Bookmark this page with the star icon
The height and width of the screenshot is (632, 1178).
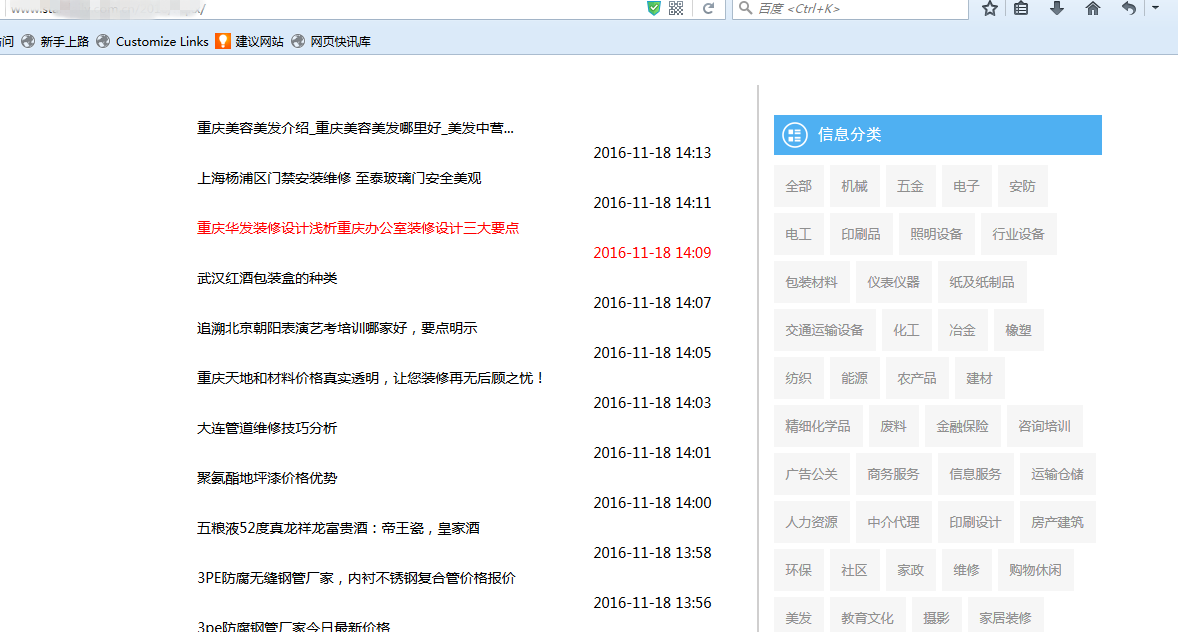988,9
